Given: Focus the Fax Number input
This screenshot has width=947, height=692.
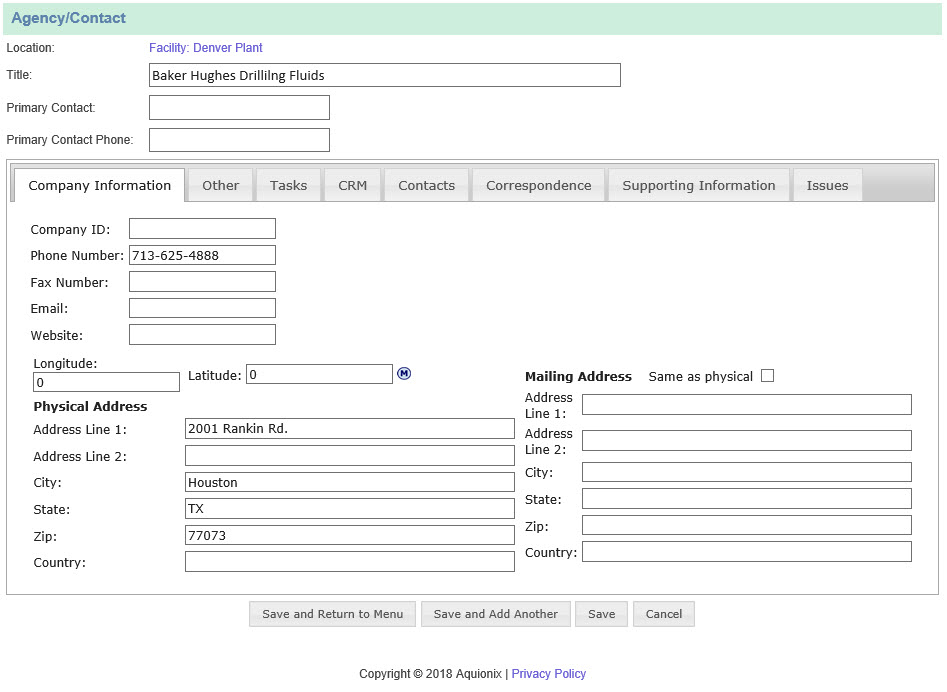Looking at the screenshot, I should tap(202, 281).
